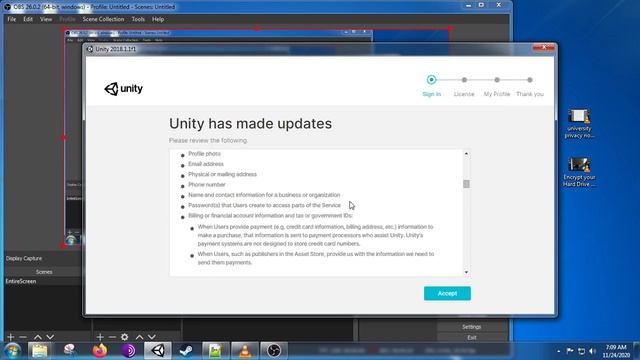Image resolution: width=640 pixels, height=360 pixels.
Task: Switch to OBS Studio from the taskbar
Action: (x=273, y=351)
